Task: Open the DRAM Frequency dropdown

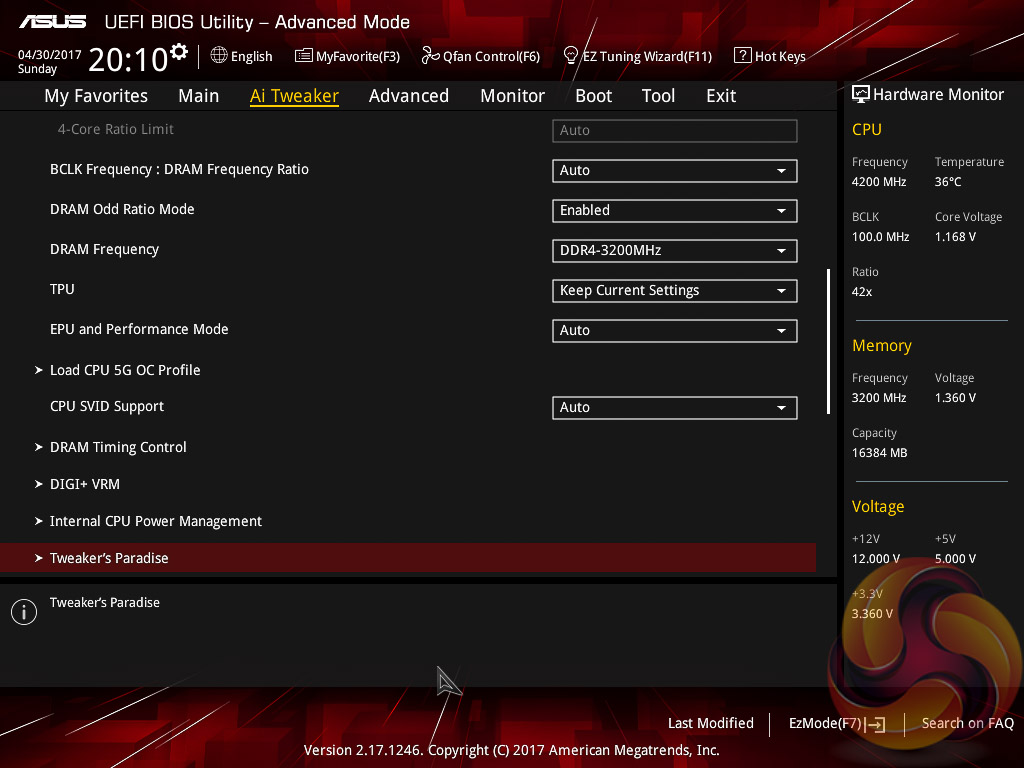Action: pyautogui.click(x=674, y=251)
